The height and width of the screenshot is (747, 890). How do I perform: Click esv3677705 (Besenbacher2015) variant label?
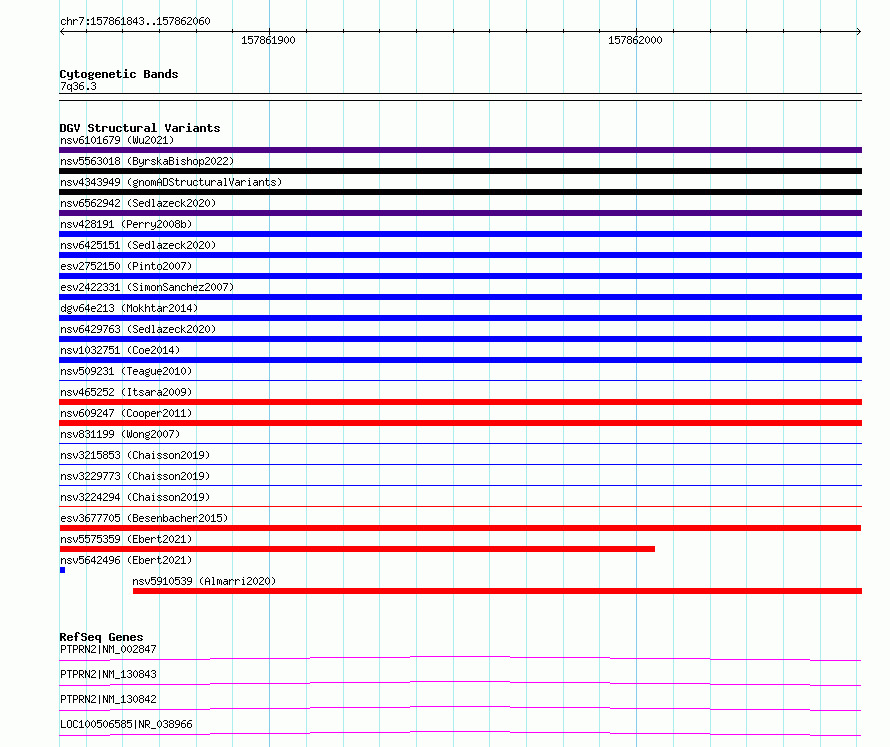click(x=144, y=518)
